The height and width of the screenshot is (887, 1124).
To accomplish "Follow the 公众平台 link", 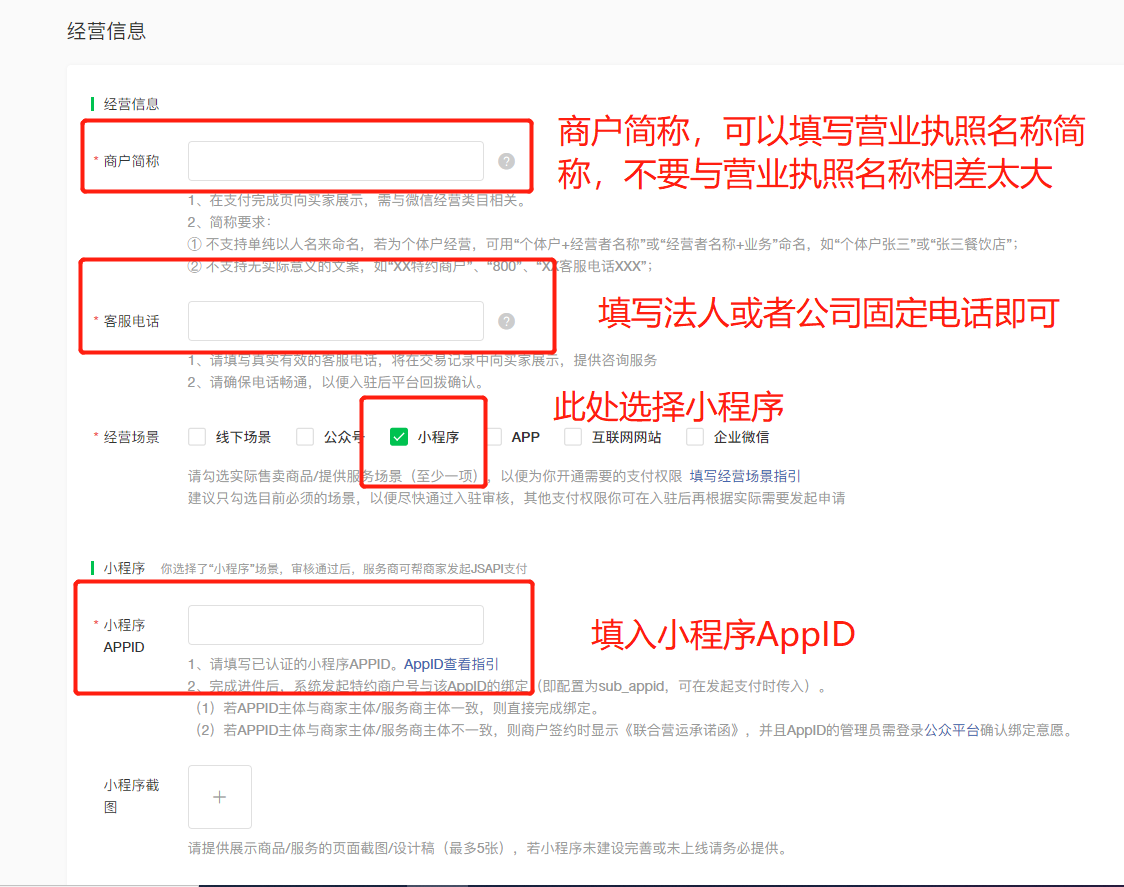I will coord(951,730).
